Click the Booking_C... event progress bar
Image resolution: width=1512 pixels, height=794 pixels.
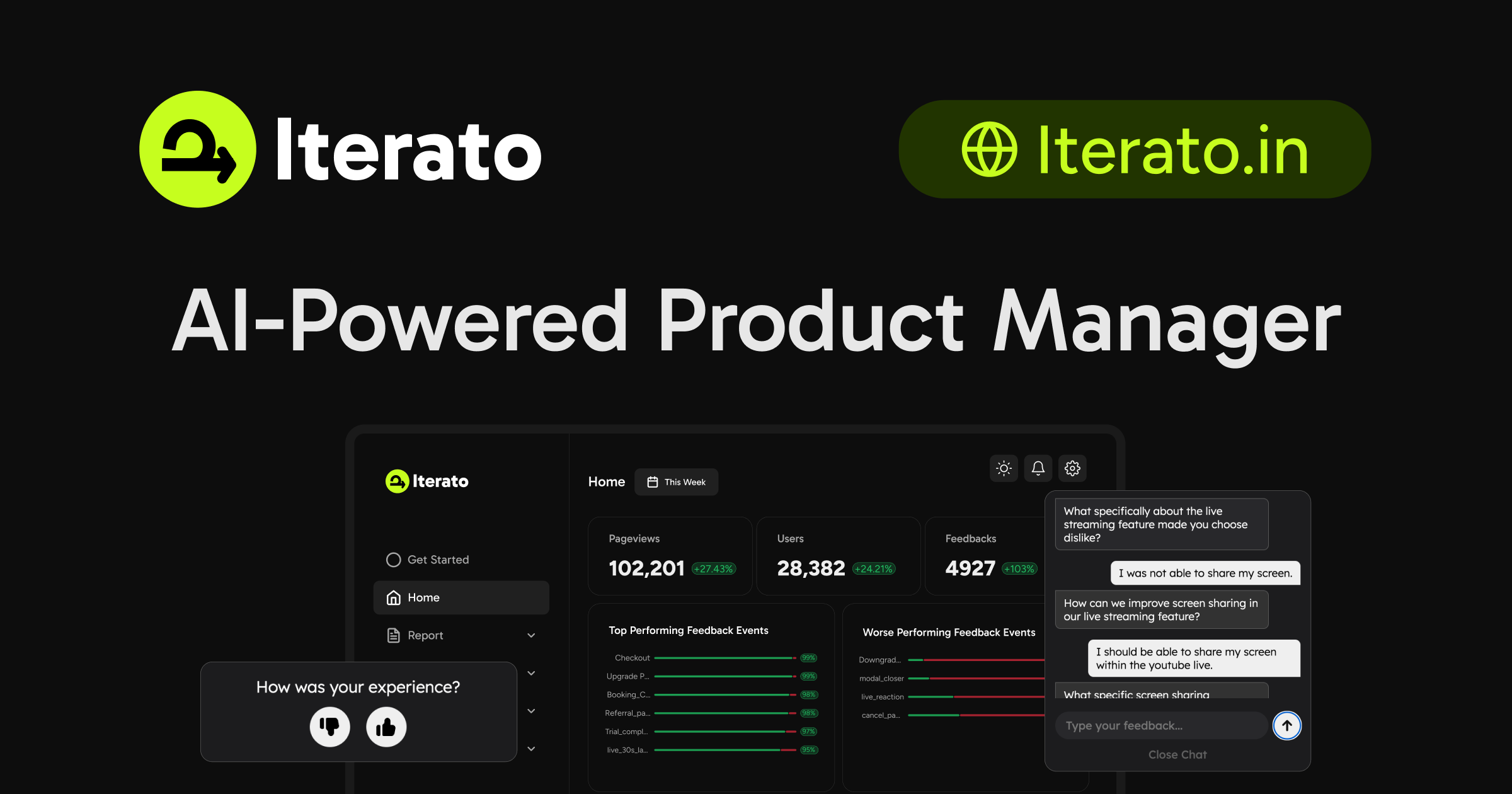pyautogui.click(x=725, y=694)
